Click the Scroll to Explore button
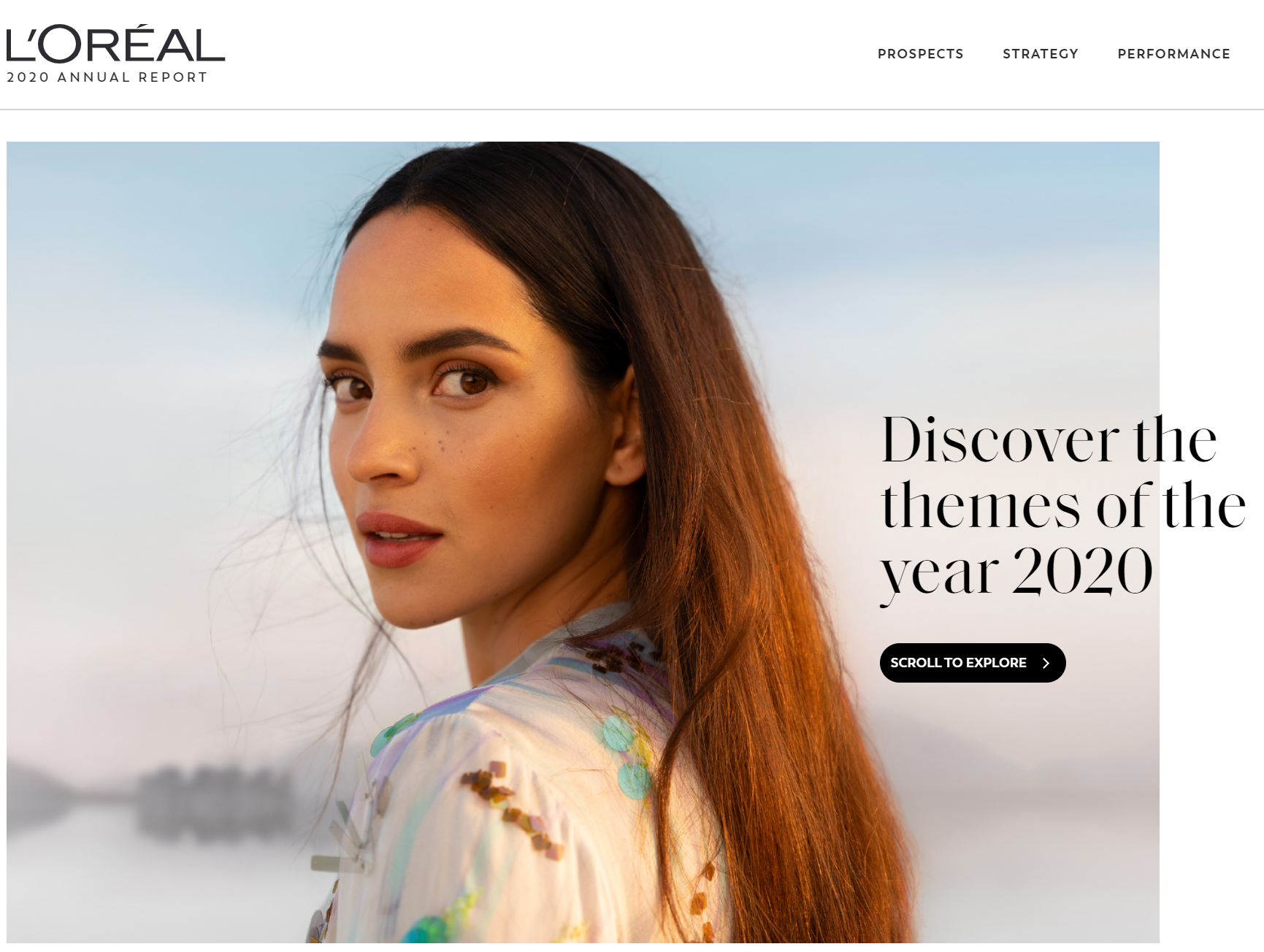This screenshot has width=1264, height=952. [x=972, y=663]
